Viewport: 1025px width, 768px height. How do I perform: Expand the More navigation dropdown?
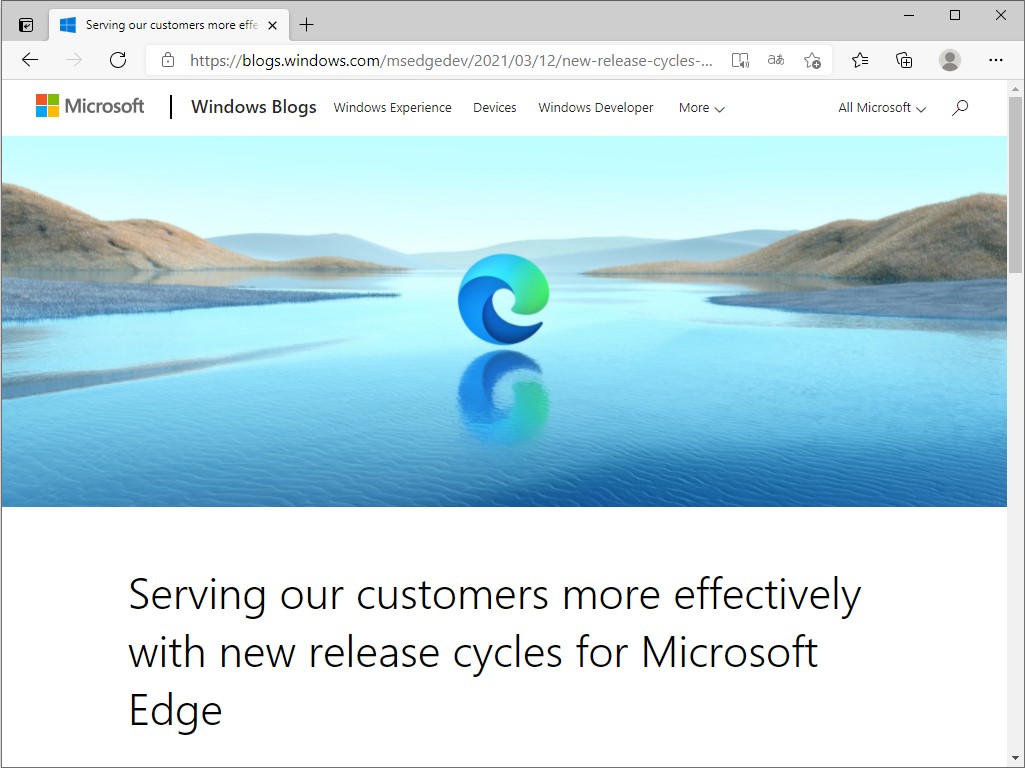tap(701, 108)
